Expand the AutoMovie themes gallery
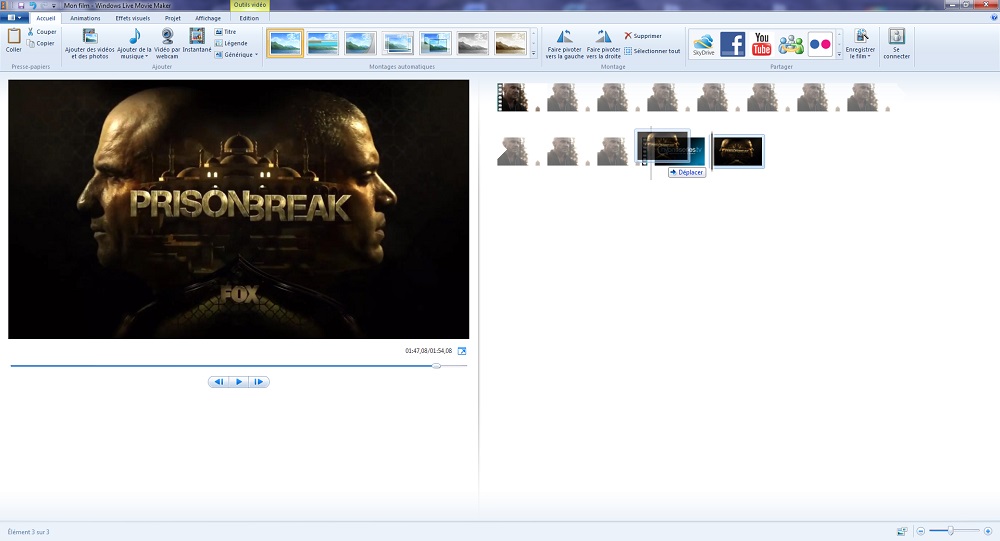 [534, 55]
